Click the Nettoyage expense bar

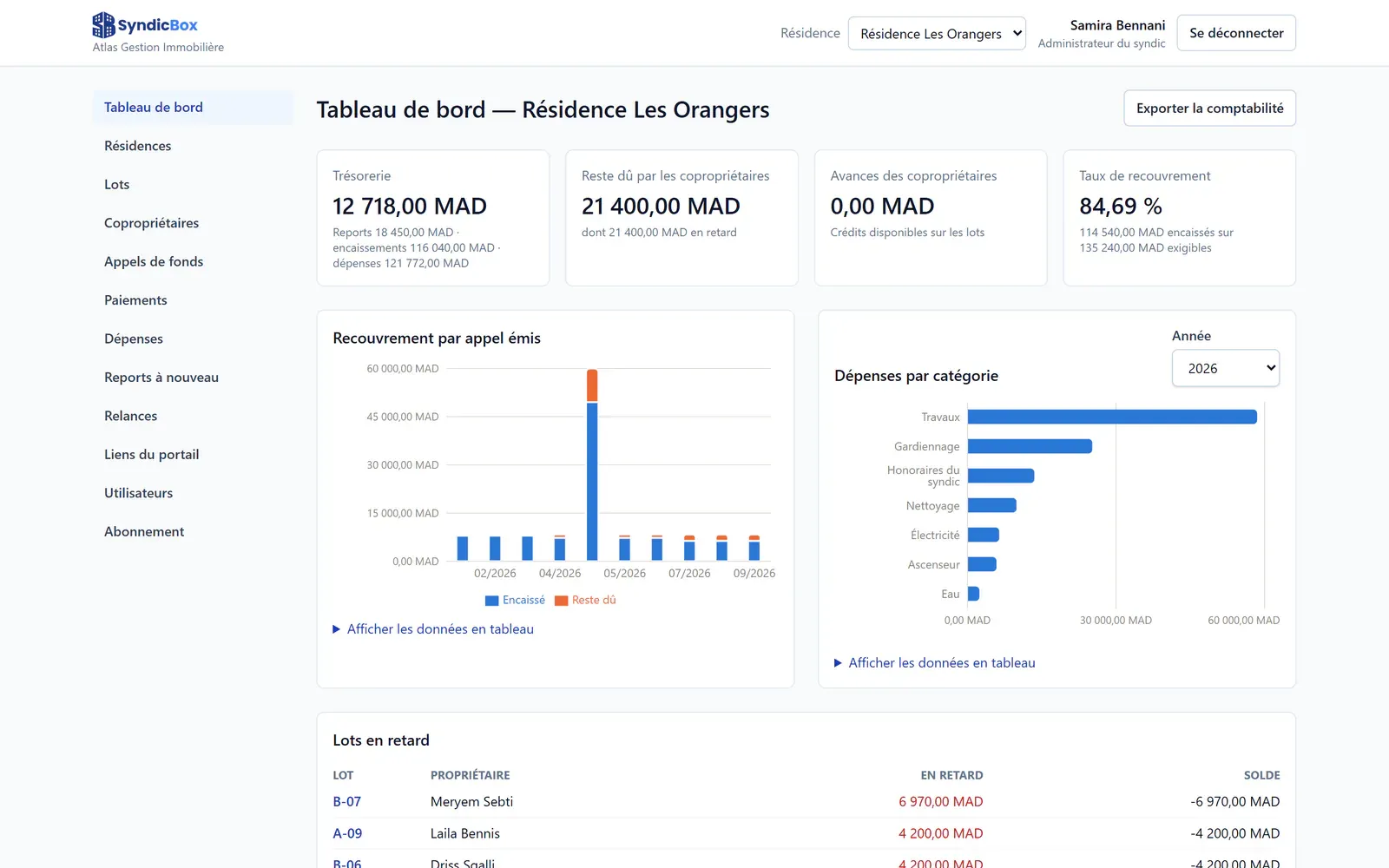pos(991,505)
